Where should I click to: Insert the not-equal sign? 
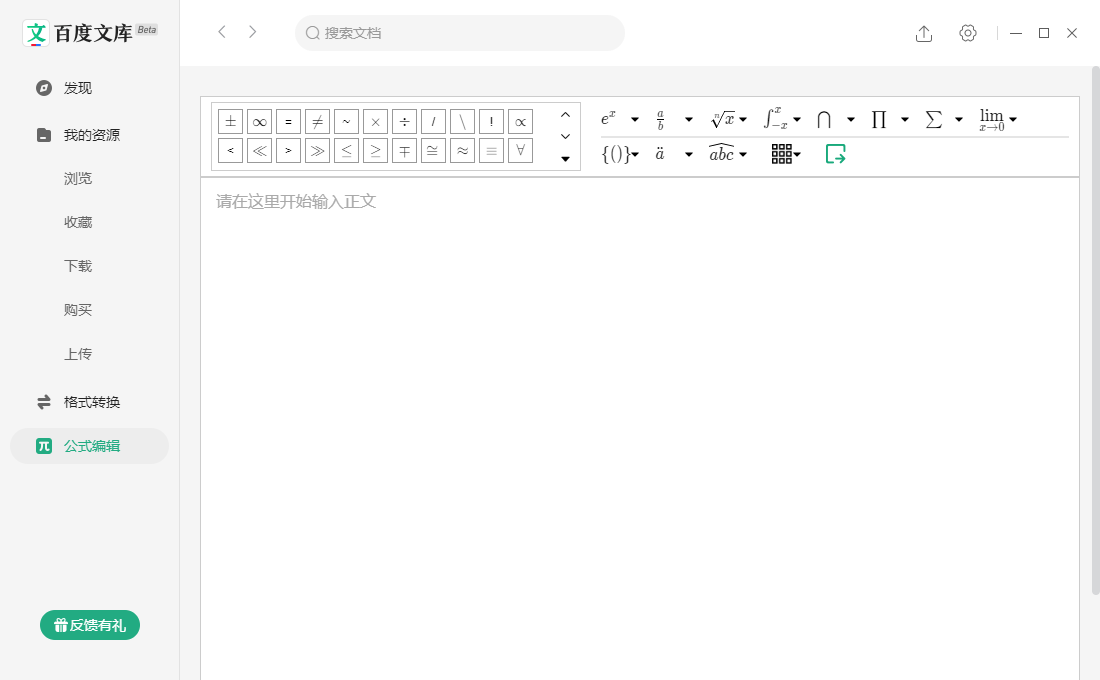coord(317,122)
